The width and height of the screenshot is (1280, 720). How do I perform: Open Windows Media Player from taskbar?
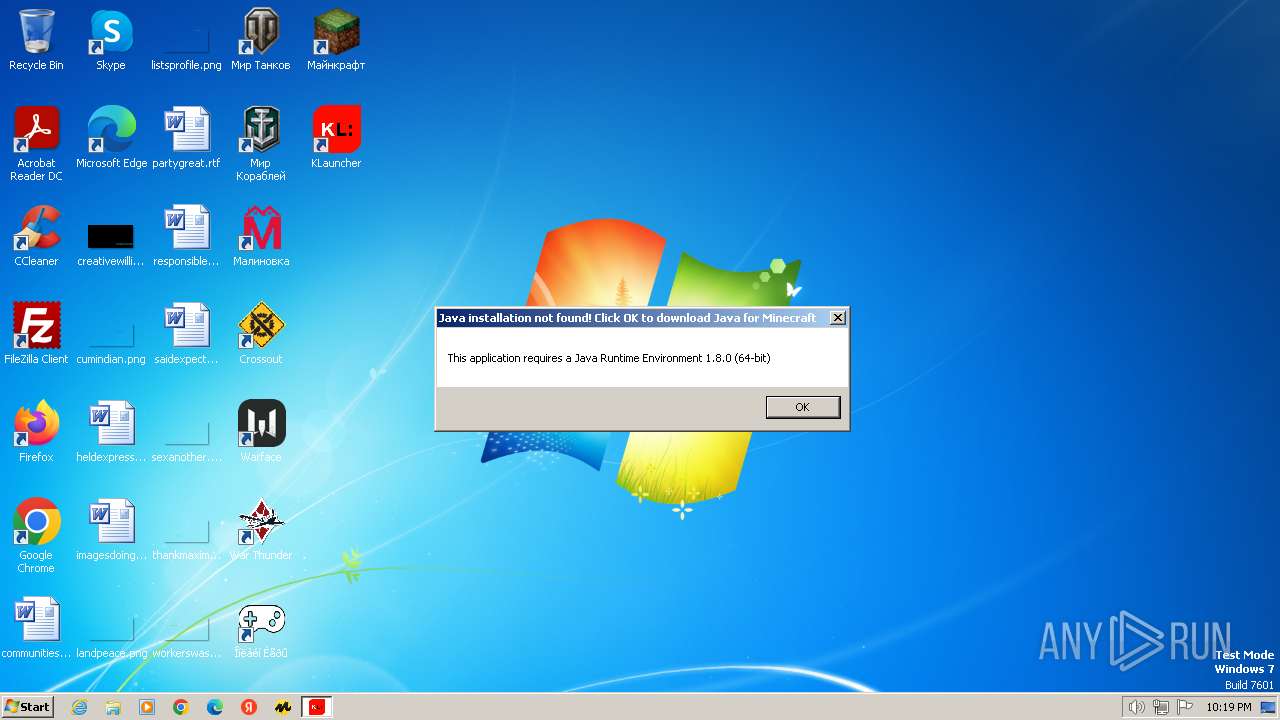(147, 707)
